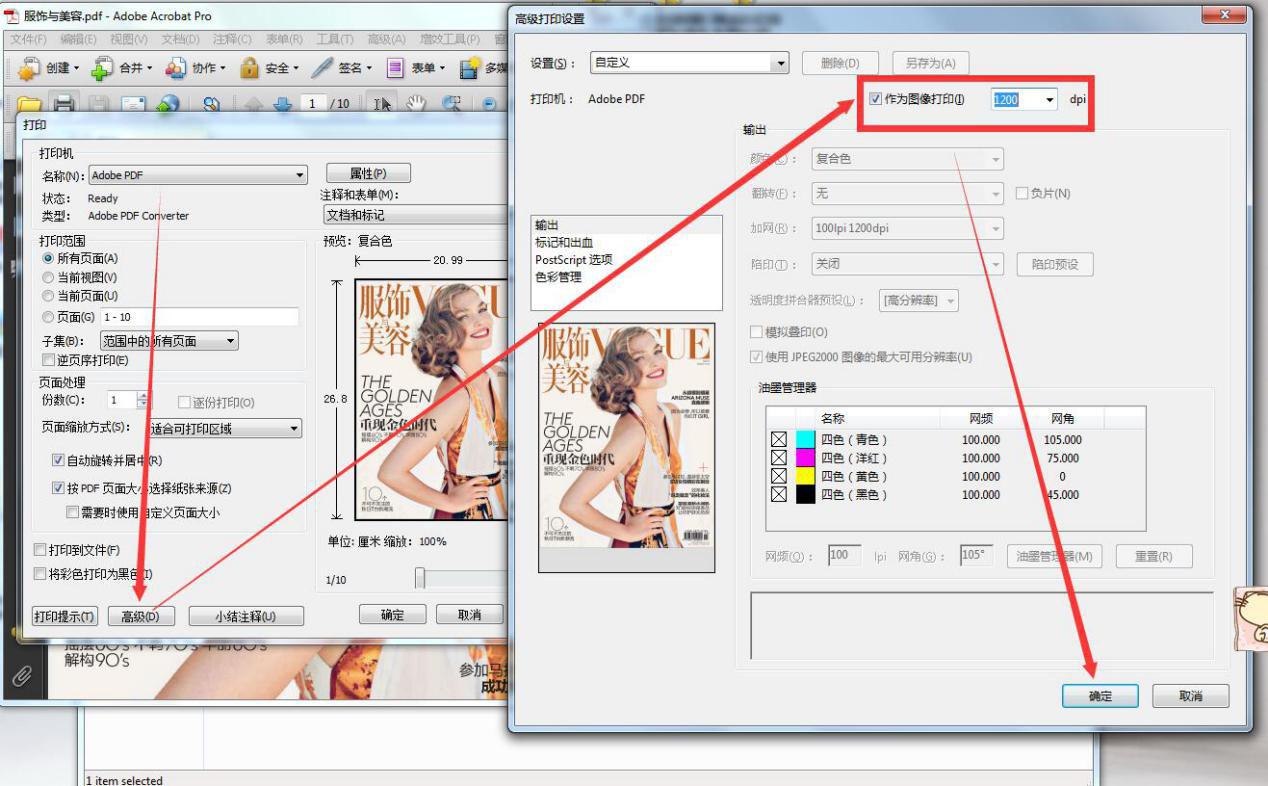The height and width of the screenshot is (786, 1268).
Task: Open the 工具(T) menu
Action: click(335, 39)
